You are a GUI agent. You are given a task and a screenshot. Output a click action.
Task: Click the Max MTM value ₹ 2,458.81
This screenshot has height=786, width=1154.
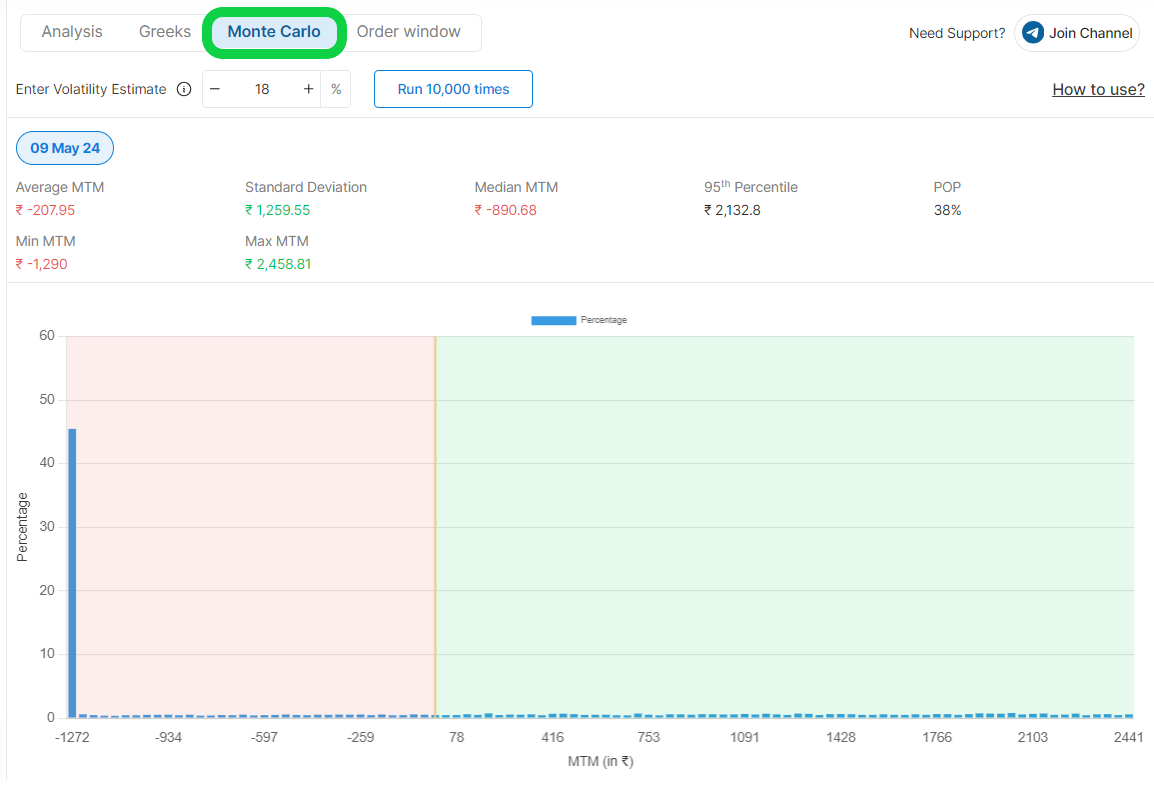pos(278,263)
